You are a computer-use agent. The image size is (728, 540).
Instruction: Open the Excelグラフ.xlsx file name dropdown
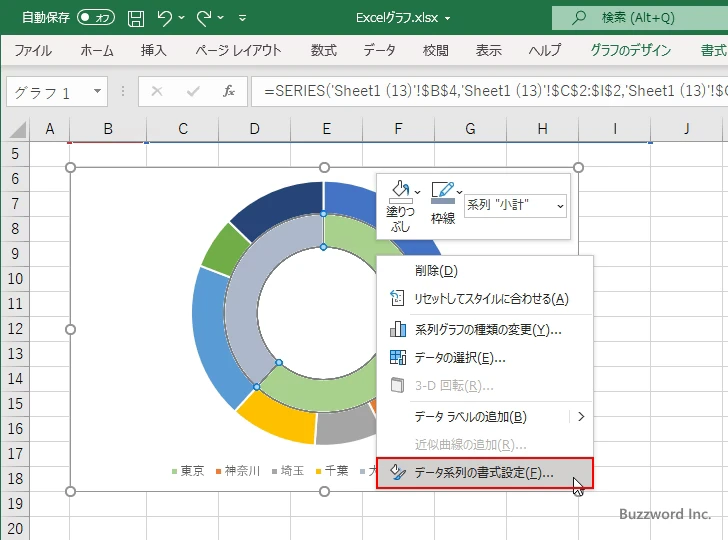click(447, 19)
